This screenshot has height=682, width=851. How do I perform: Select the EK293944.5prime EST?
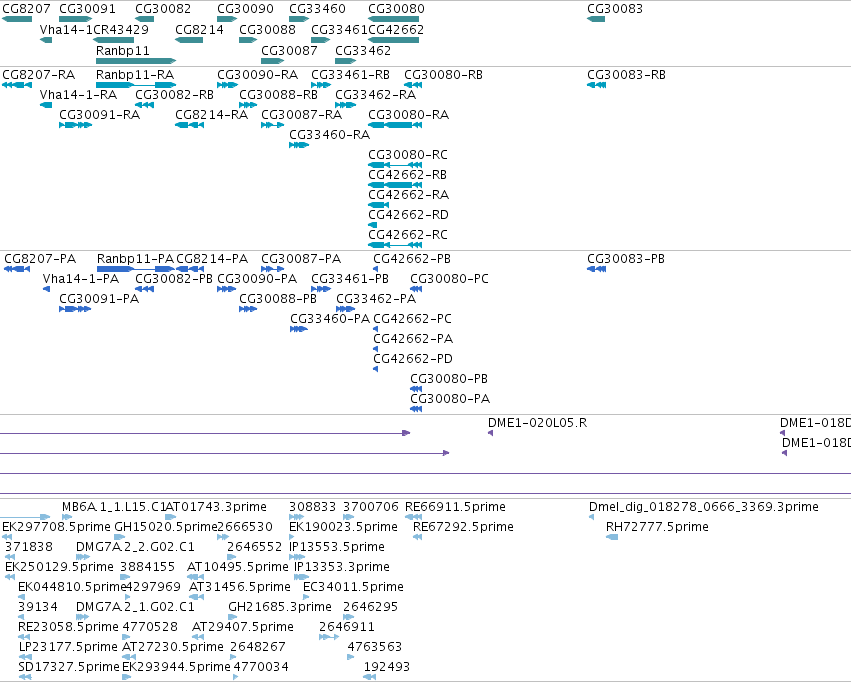point(126,677)
